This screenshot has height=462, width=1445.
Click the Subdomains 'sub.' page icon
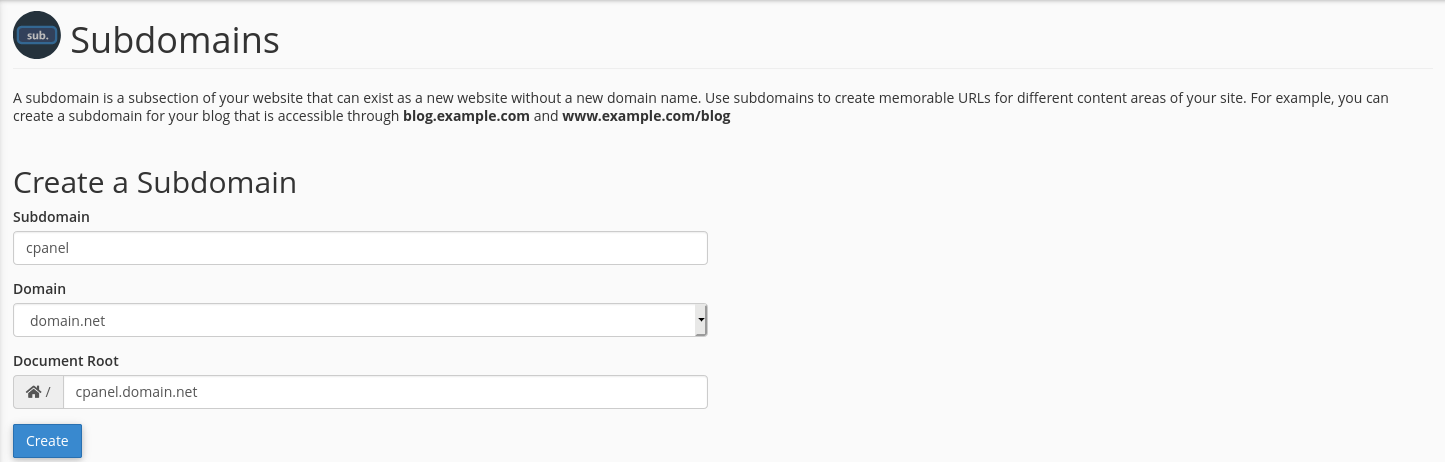click(x=37, y=36)
